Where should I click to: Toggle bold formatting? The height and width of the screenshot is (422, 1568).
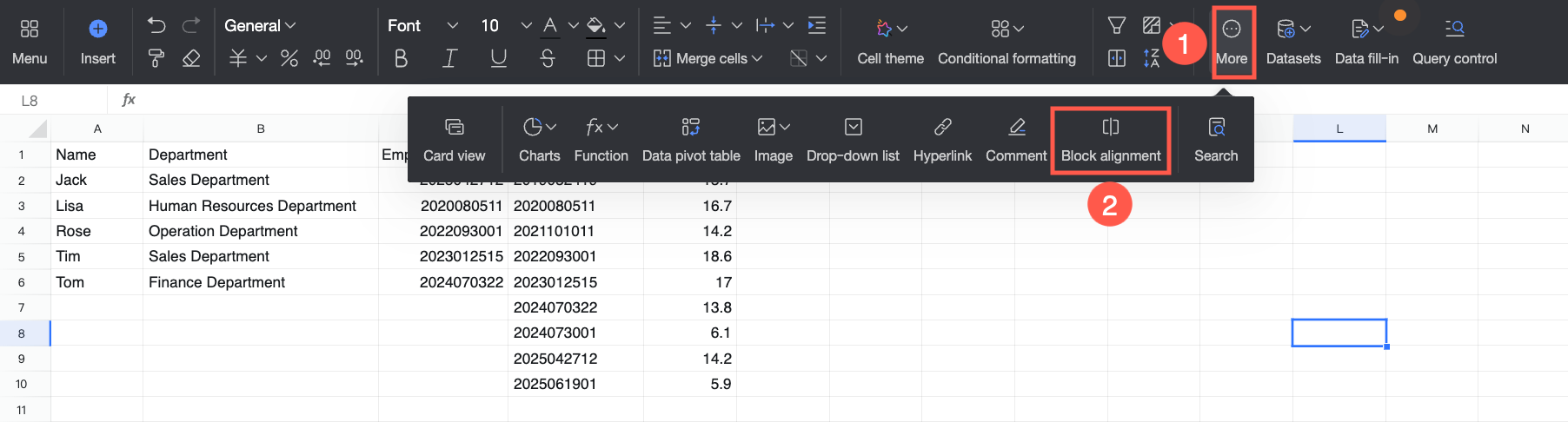401,58
